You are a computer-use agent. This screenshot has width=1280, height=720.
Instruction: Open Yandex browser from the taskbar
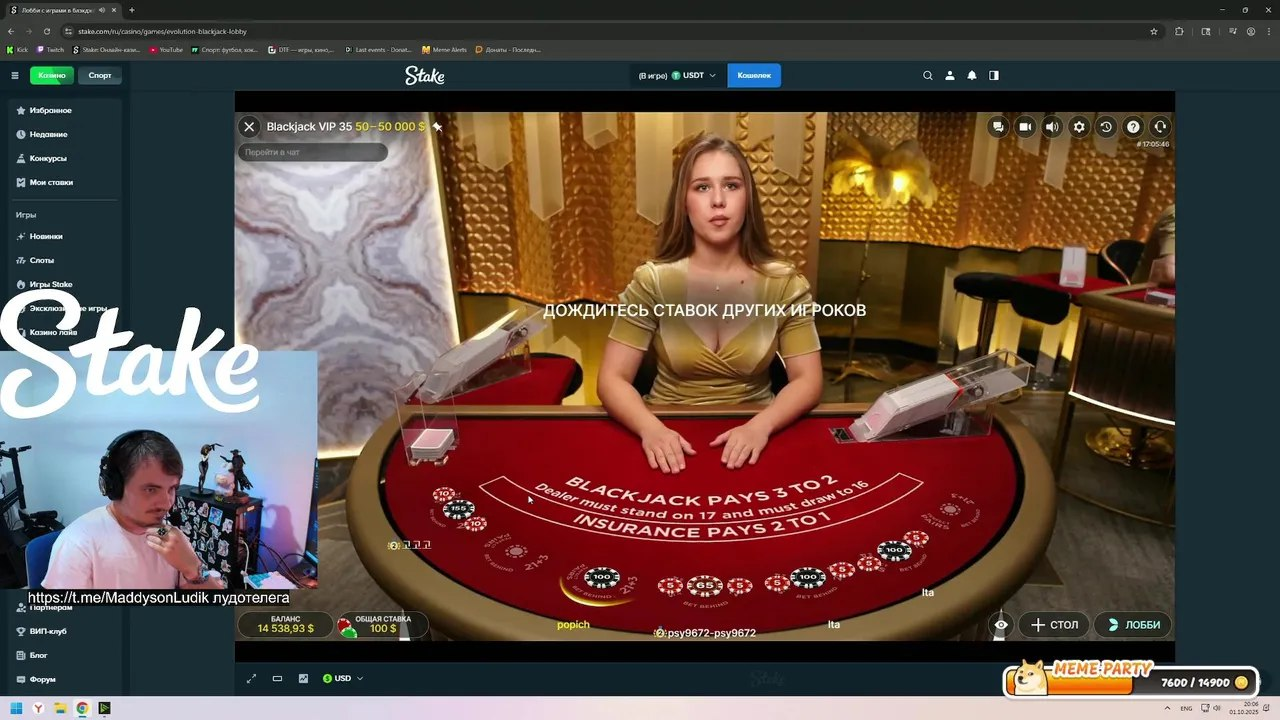point(38,708)
